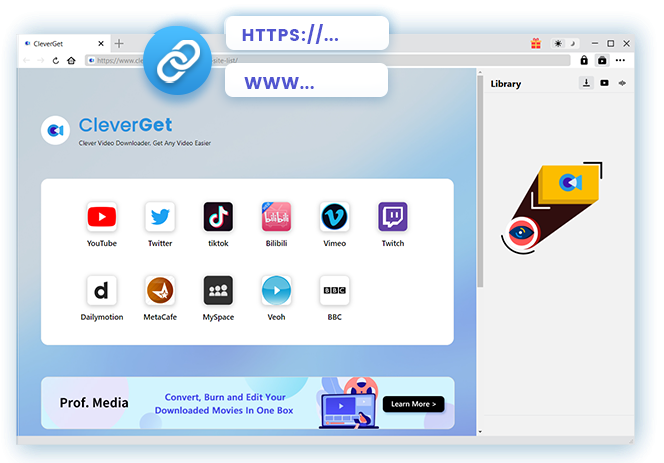This screenshot has height=463, width=664.
Task: Click the page vertical scrollbar
Action: tap(480, 182)
